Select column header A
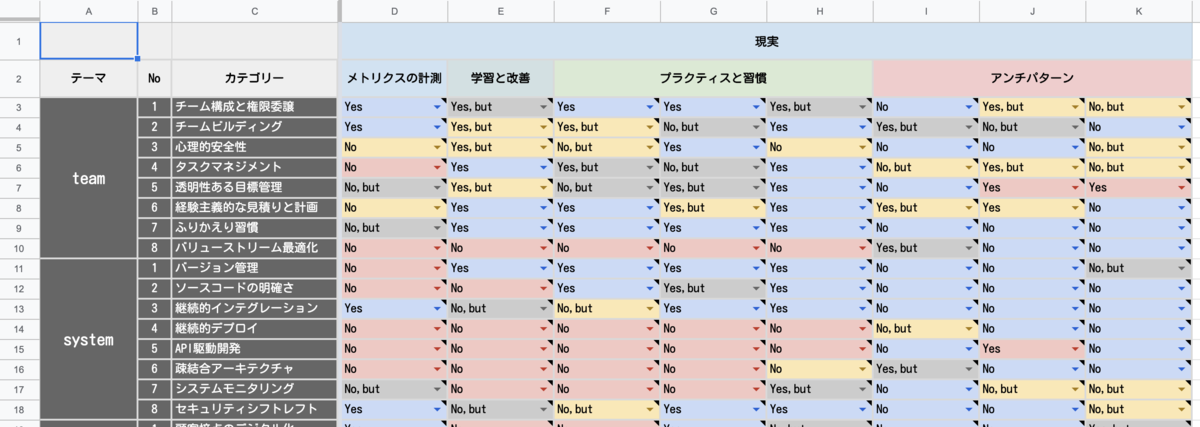Screen dimensions: 1200x427 coord(89,11)
